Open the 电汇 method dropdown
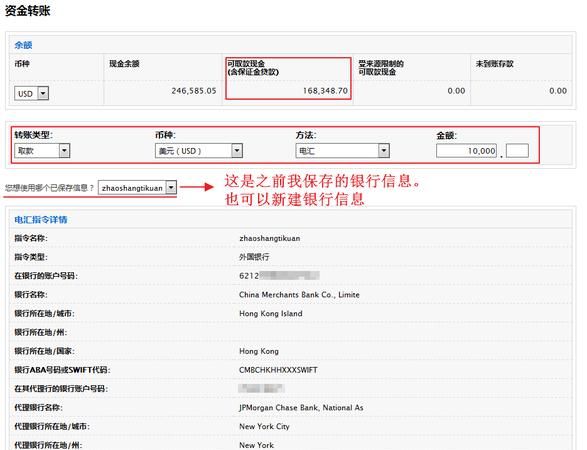Viewport: 587px width, 450px height. [x=343, y=151]
